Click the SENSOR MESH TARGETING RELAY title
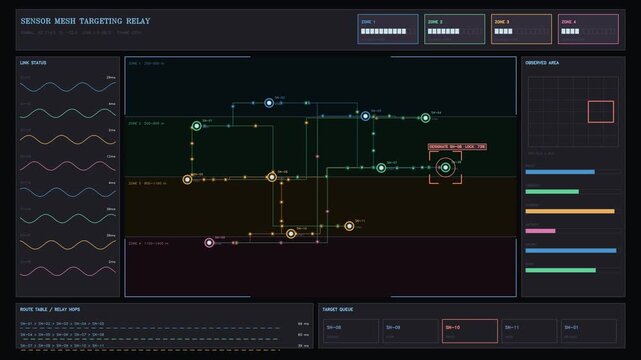The image size is (641, 360). 85,21
